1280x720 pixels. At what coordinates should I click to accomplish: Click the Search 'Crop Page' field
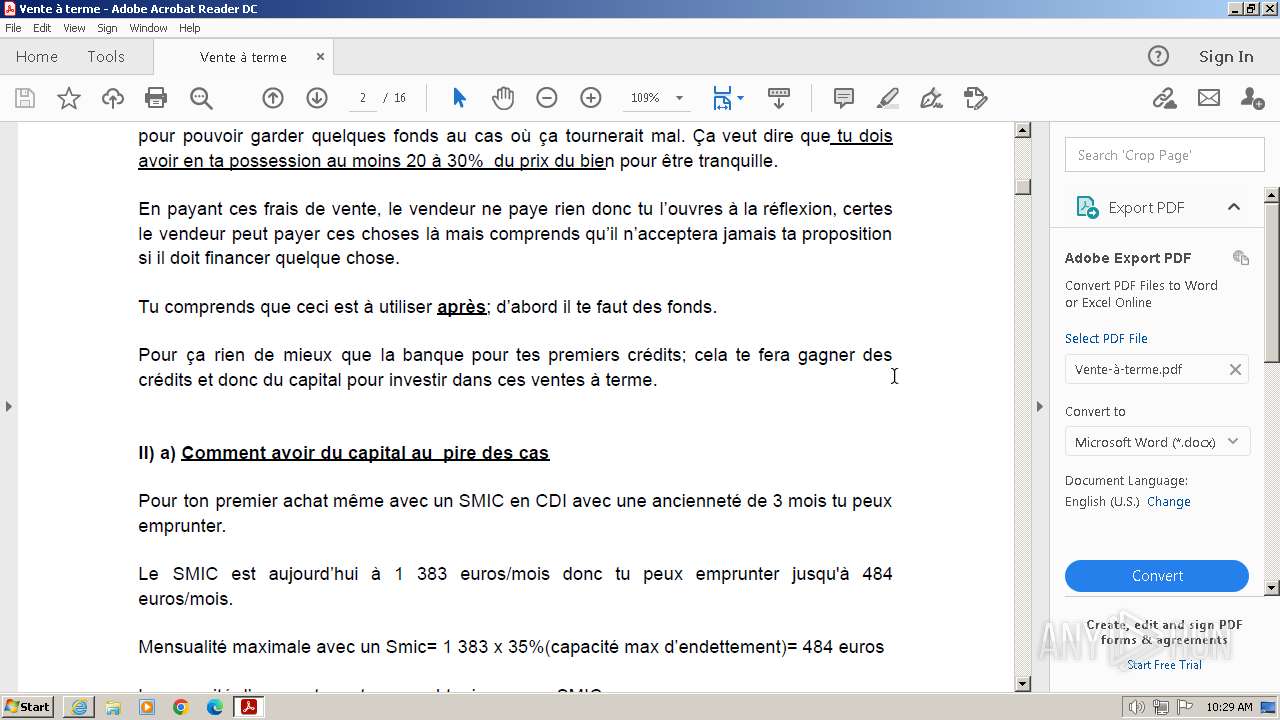pyautogui.click(x=1165, y=155)
